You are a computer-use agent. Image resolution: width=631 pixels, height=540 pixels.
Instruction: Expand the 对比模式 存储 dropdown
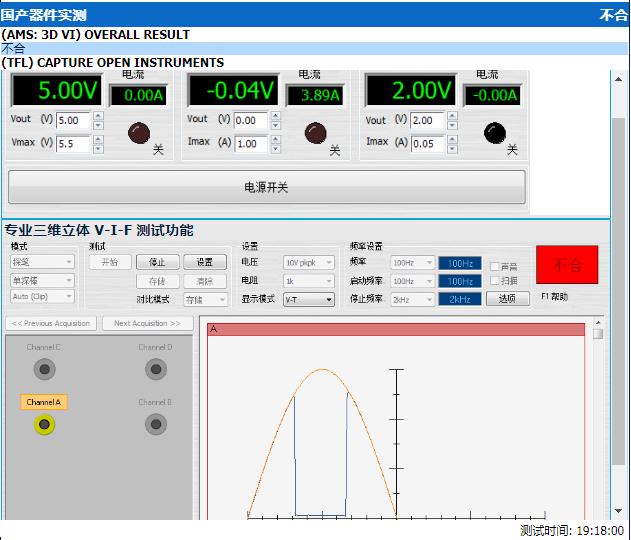[x=206, y=299]
